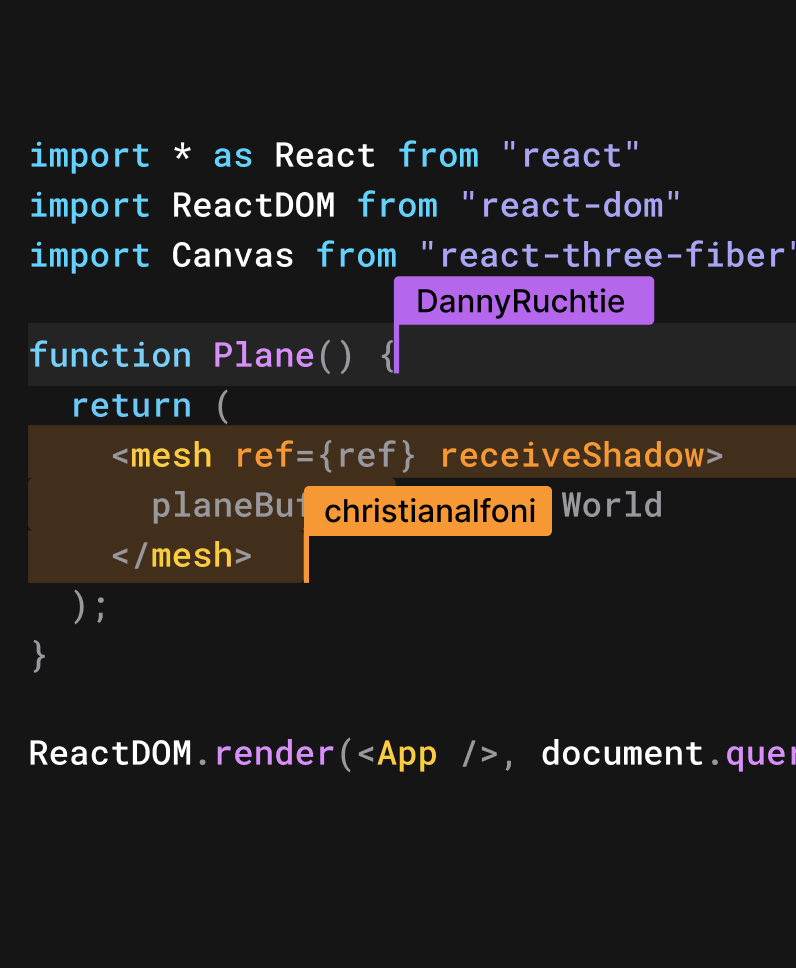Place cursor on the "react" import string
Viewport: 796px width, 968px height.
coord(570,156)
